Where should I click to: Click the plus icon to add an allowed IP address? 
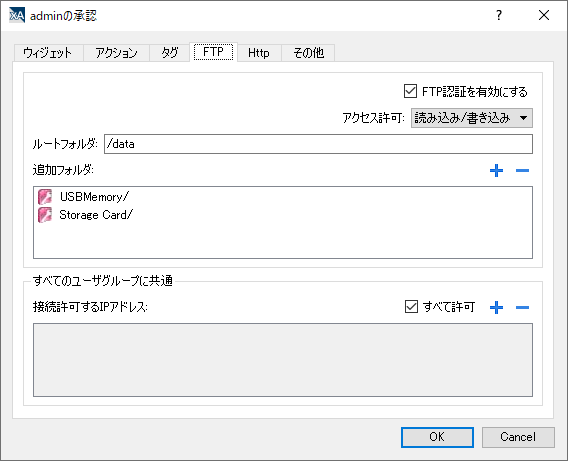496,307
